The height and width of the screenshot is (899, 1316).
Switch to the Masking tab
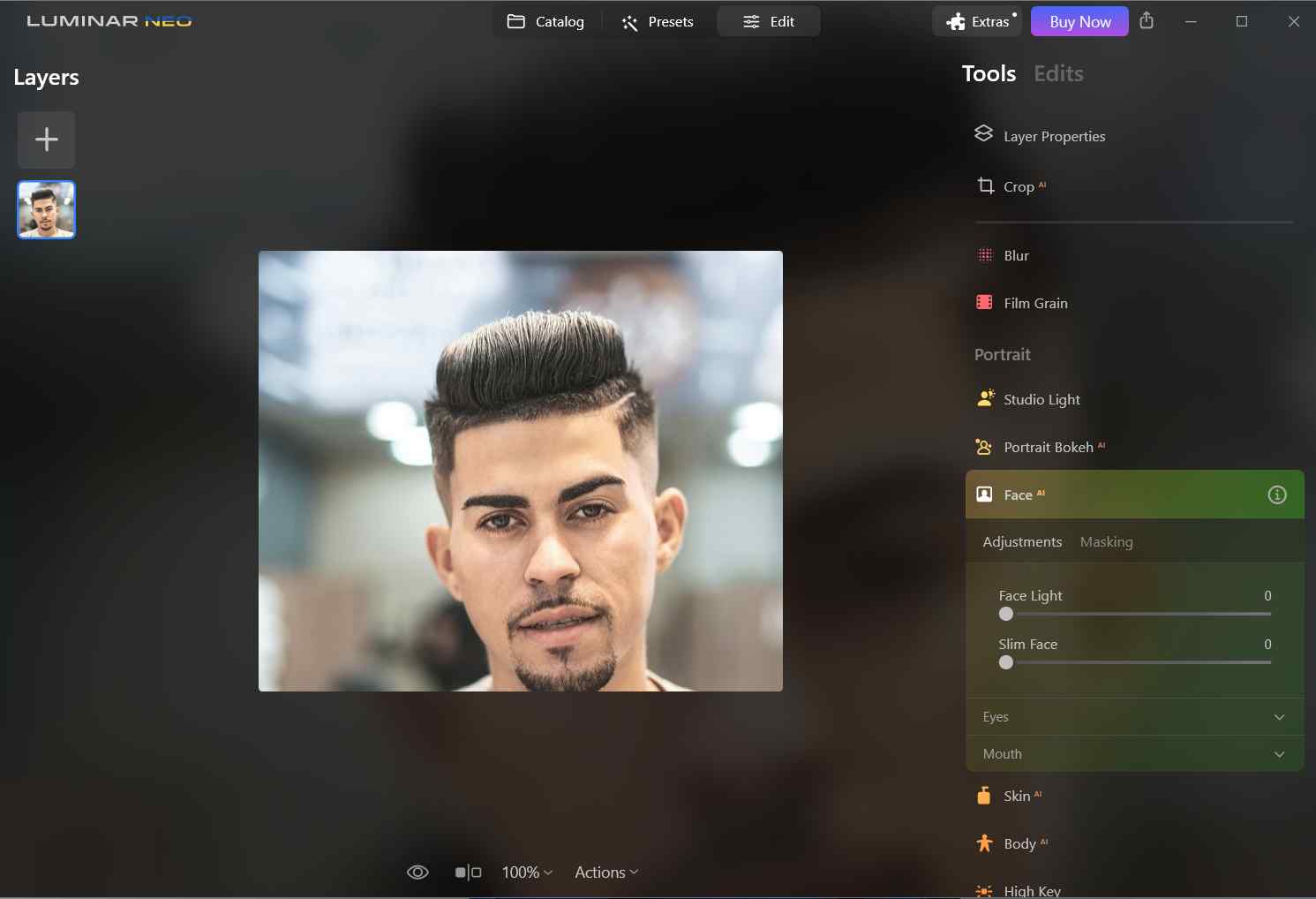1107,541
